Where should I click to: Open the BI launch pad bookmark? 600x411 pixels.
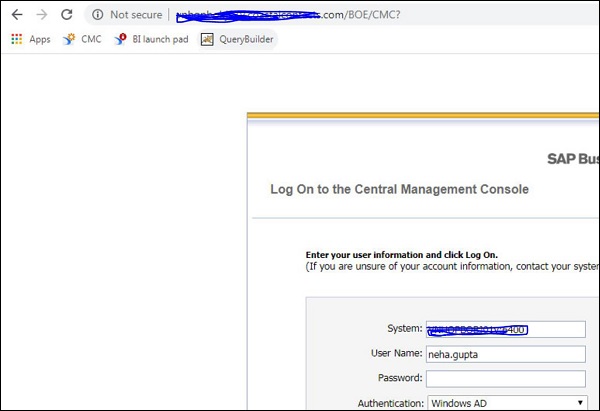pos(152,40)
